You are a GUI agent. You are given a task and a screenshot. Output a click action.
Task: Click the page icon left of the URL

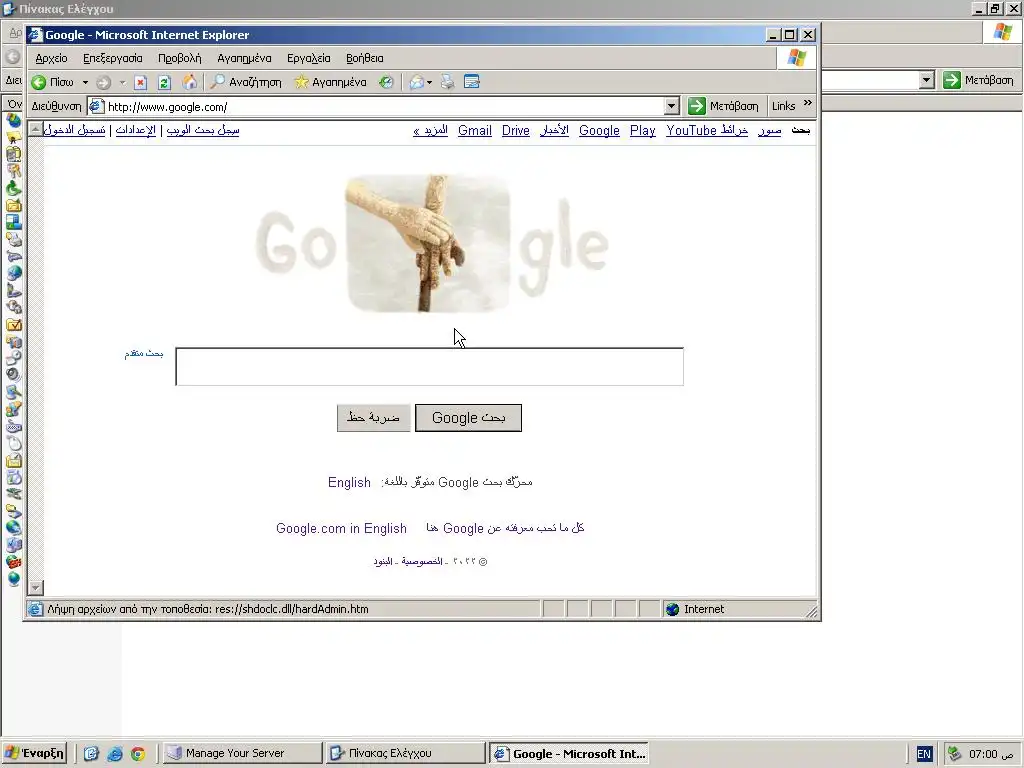tap(96, 106)
